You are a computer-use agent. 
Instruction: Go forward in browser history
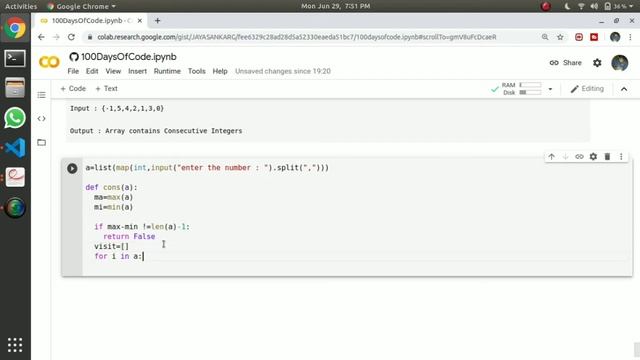pyautogui.click(x=56, y=37)
